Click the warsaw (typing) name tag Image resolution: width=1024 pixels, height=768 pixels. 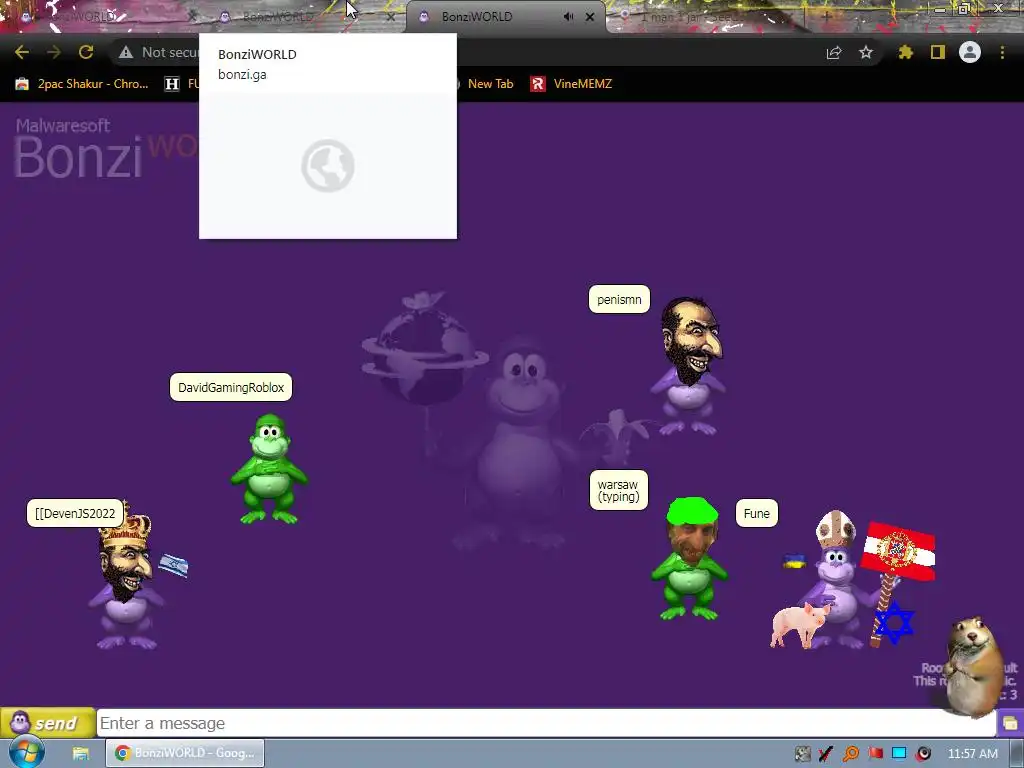click(618, 490)
